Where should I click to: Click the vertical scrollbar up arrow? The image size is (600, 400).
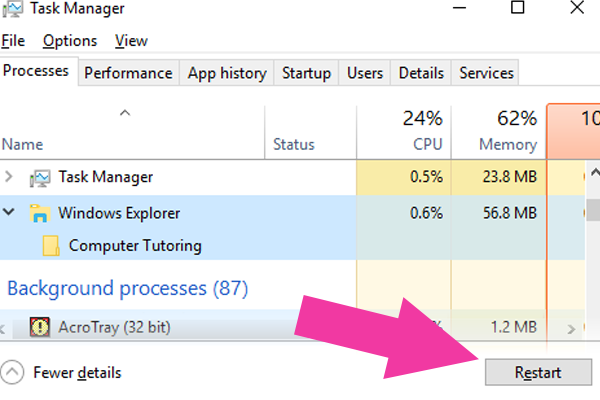[x=594, y=173]
